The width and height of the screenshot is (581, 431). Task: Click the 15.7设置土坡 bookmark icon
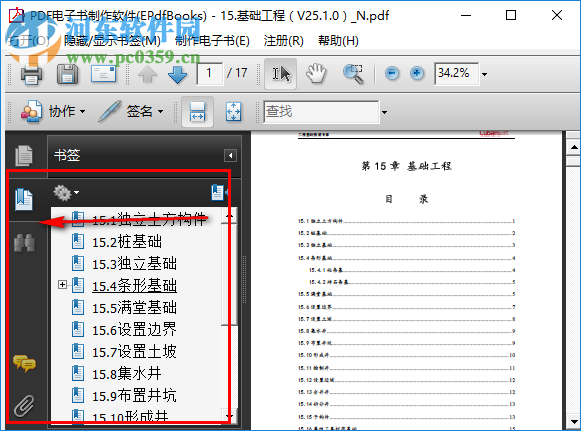click(78, 351)
